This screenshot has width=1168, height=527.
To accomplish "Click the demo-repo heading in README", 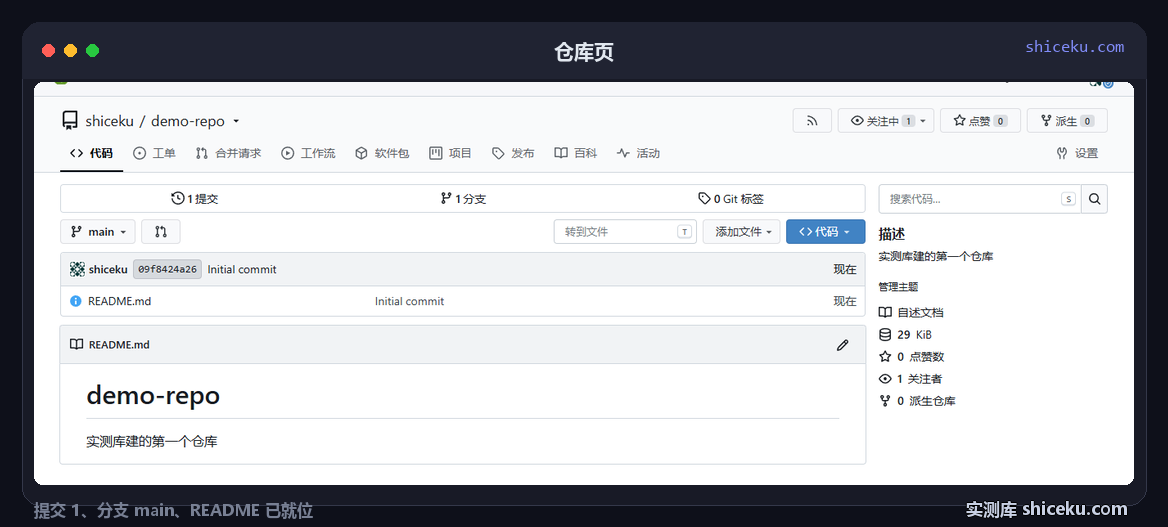I will 153,395.
